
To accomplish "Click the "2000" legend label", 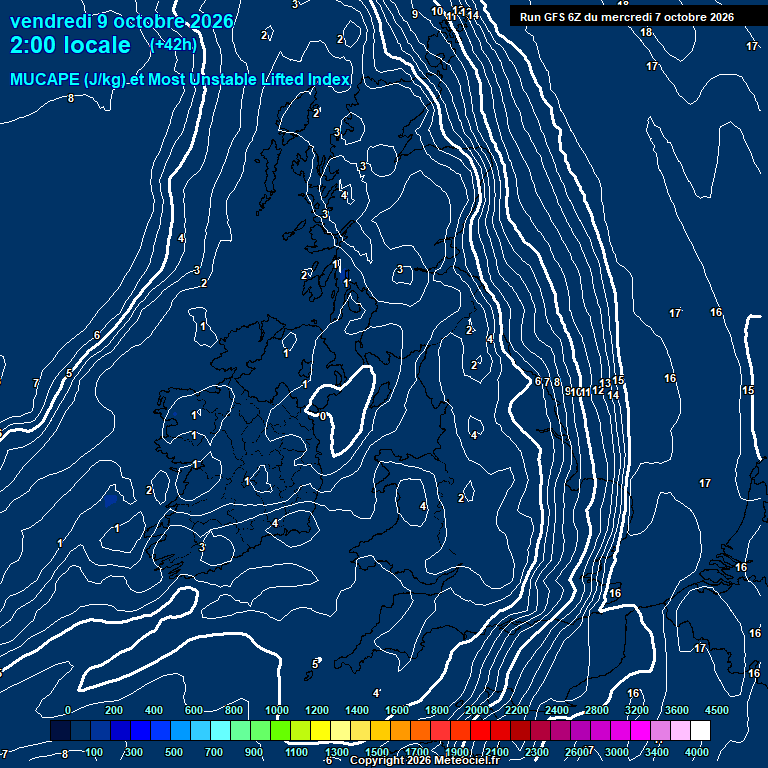I will click(x=477, y=710).
